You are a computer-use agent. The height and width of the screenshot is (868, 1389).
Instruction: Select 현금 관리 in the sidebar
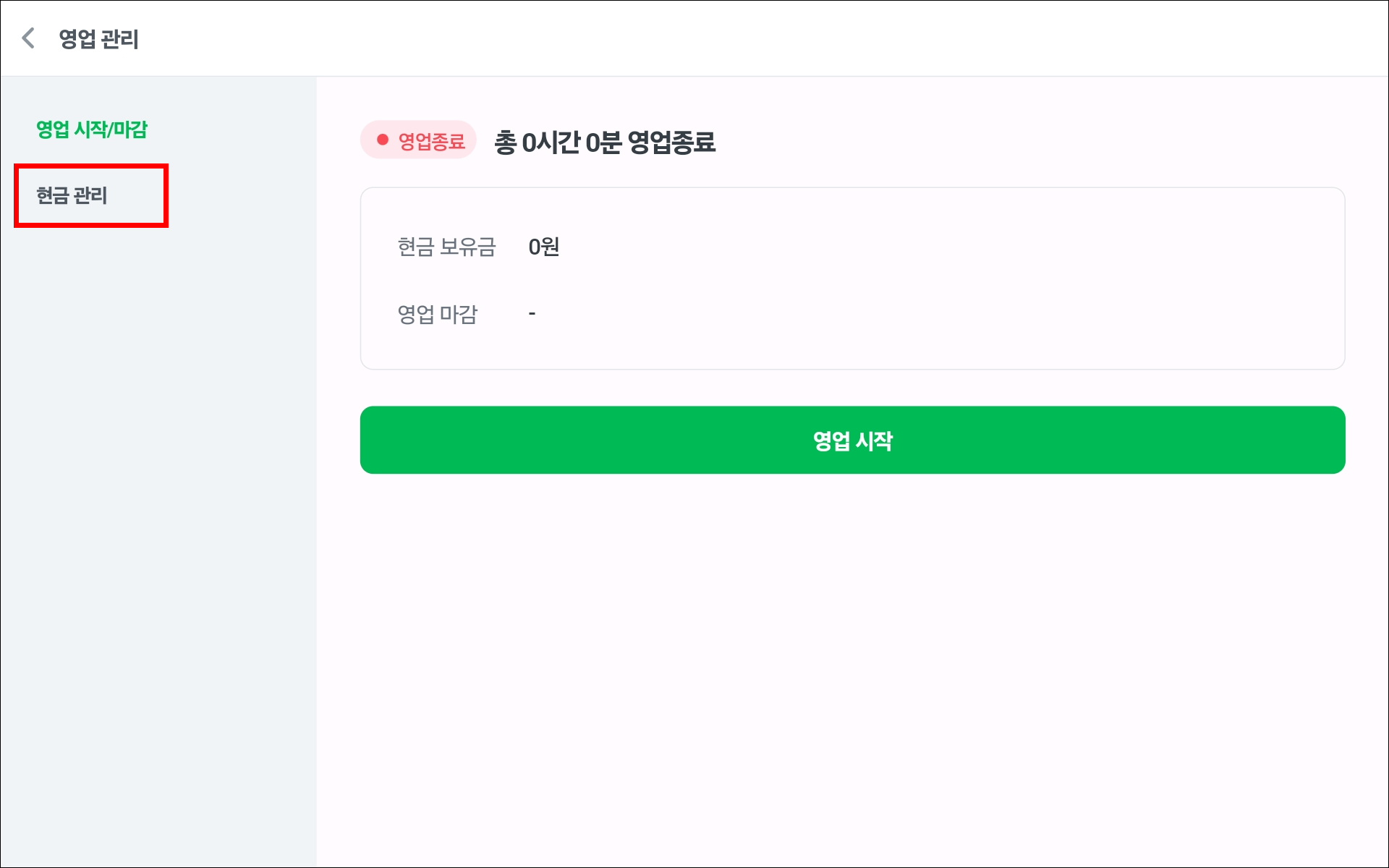point(72,195)
